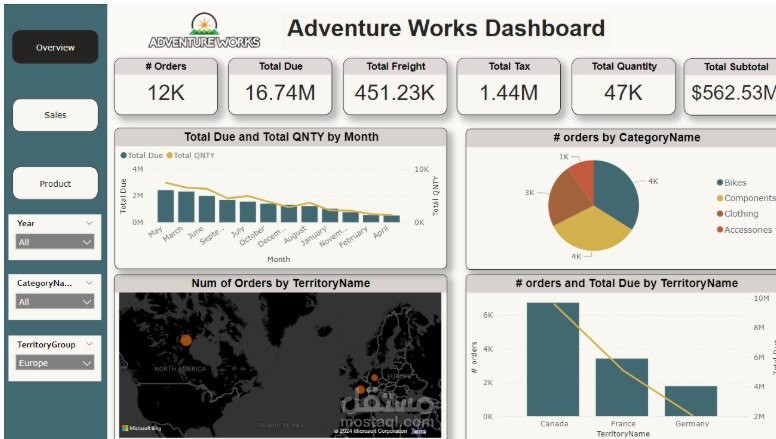This screenshot has height=439, width=776.
Task: Click the TerritoryGroup header chevron
Action: coord(89,344)
